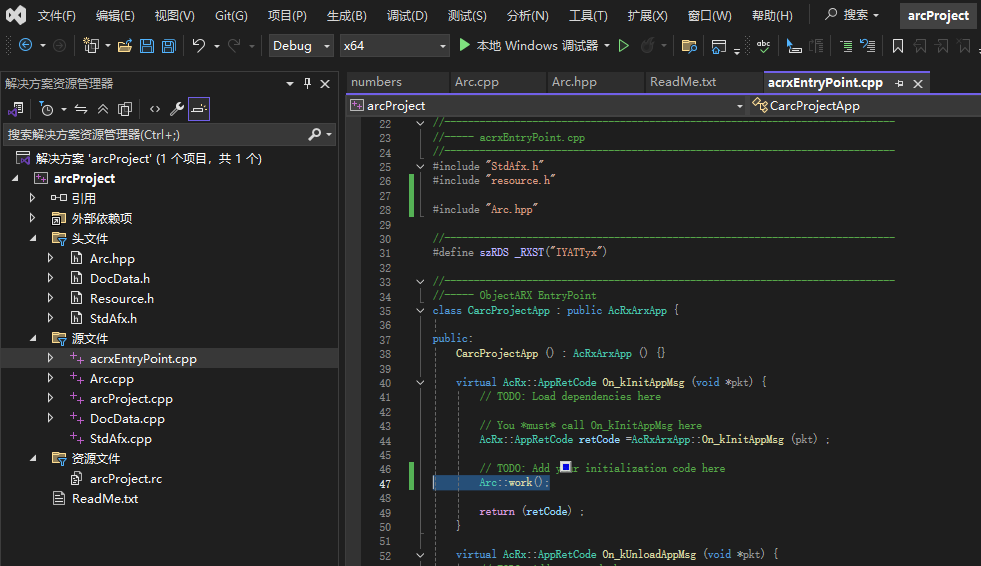
Task: Open the x64 platform dropdown
Action: (395, 46)
